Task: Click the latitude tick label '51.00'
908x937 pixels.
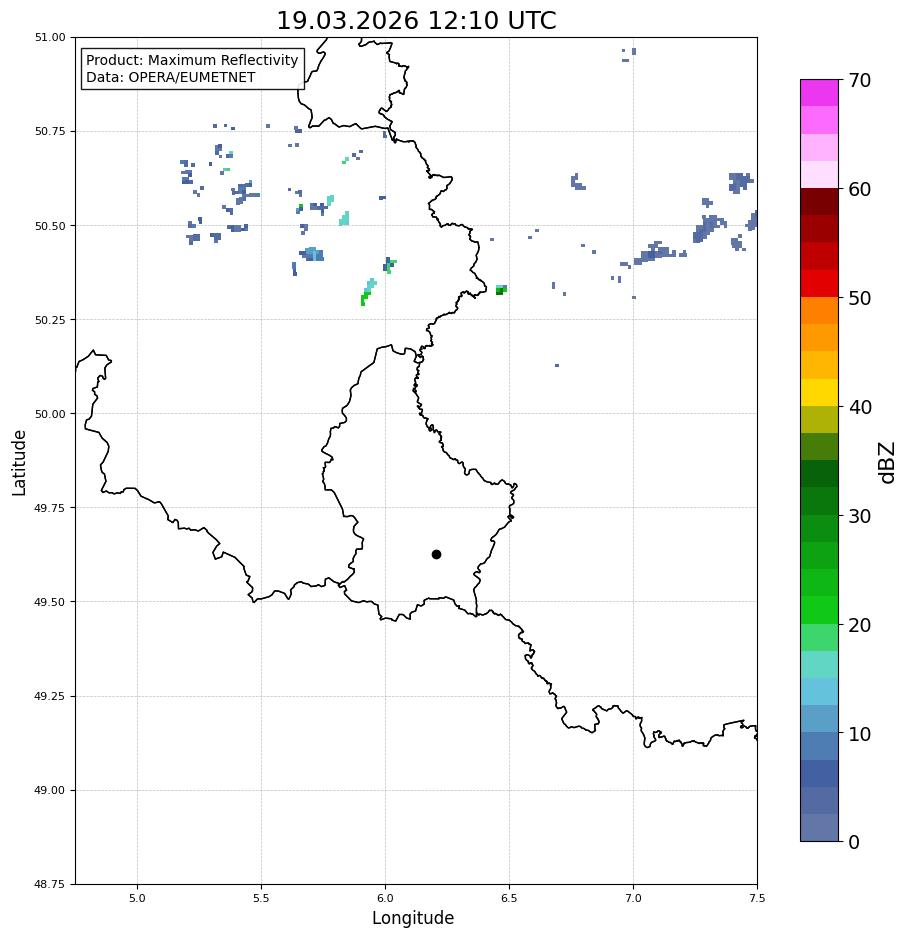Action: click(x=50, y=37)
